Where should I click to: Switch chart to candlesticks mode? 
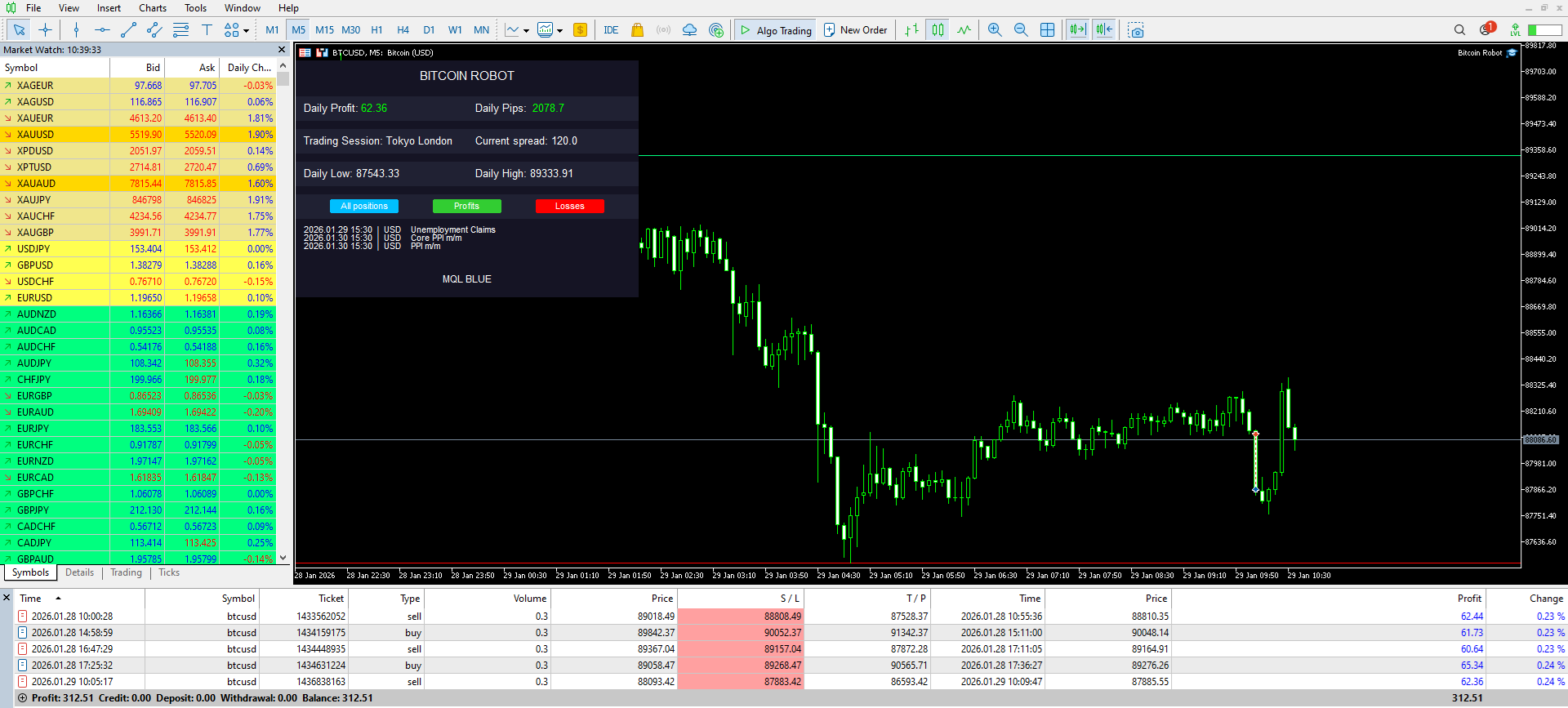coord(938,30)
